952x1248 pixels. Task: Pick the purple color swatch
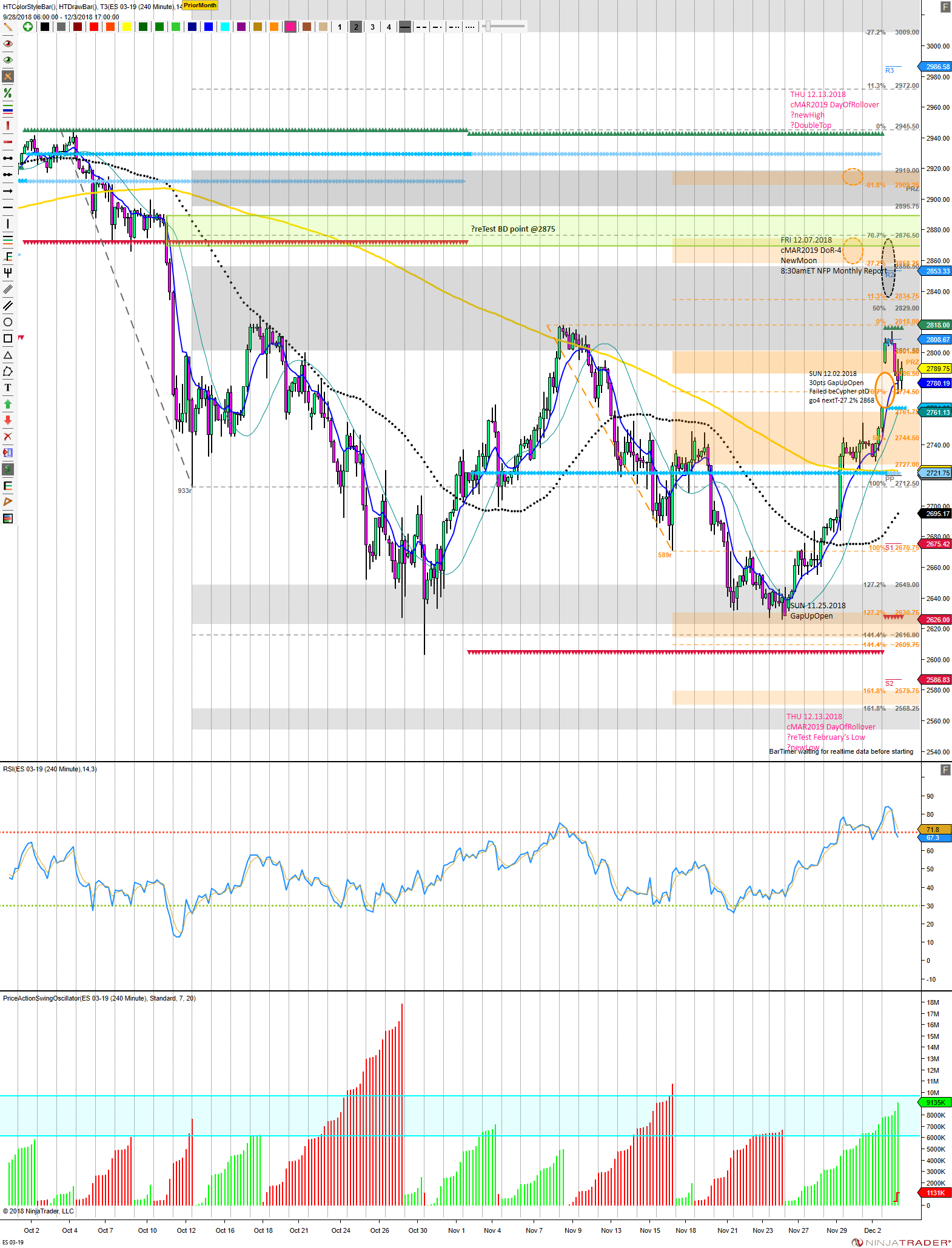coord(241,27)
